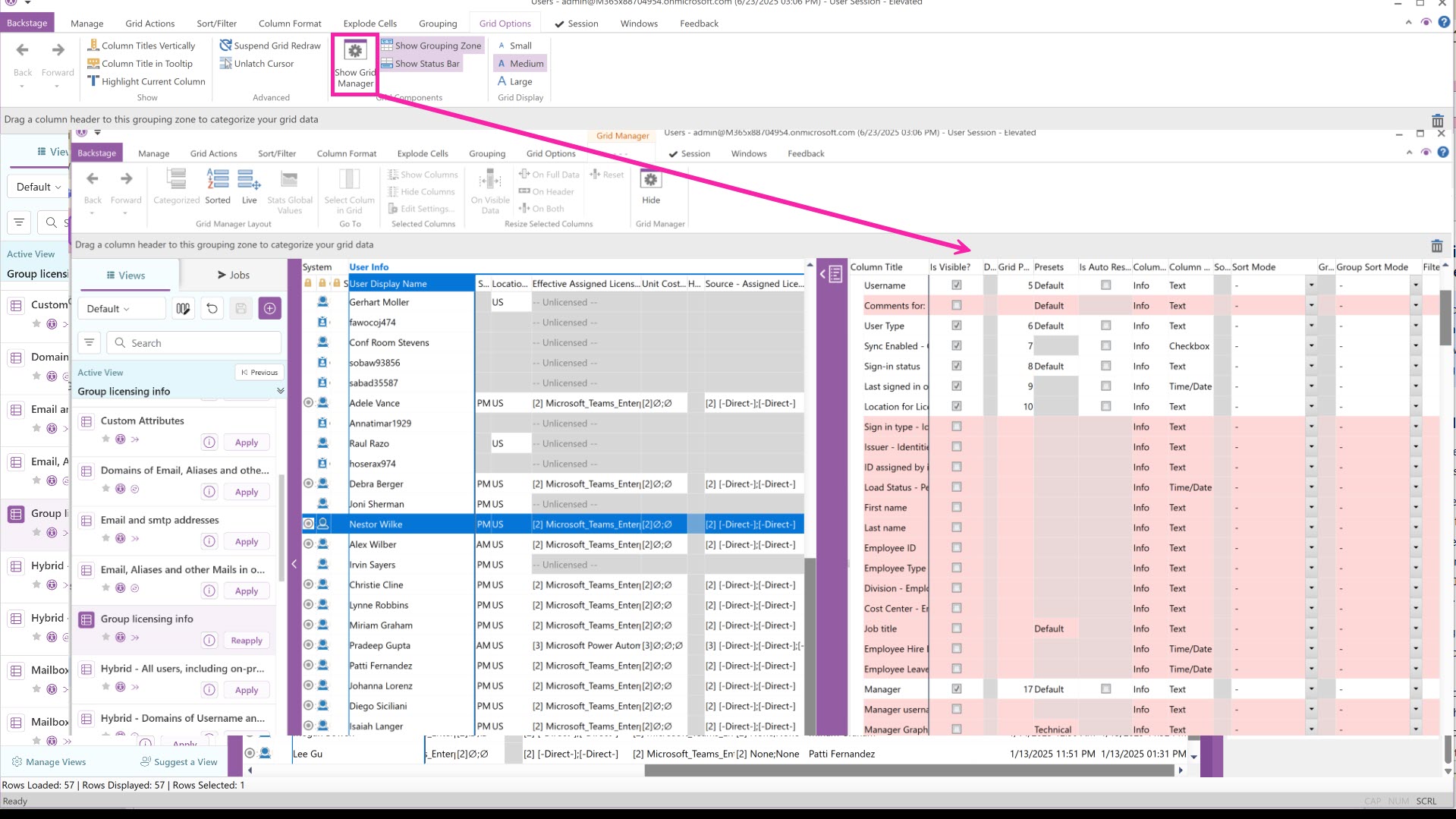Screen dimensions: 1456x819
Task: Click the purple add view plus icon
Action: click(269, 309)
